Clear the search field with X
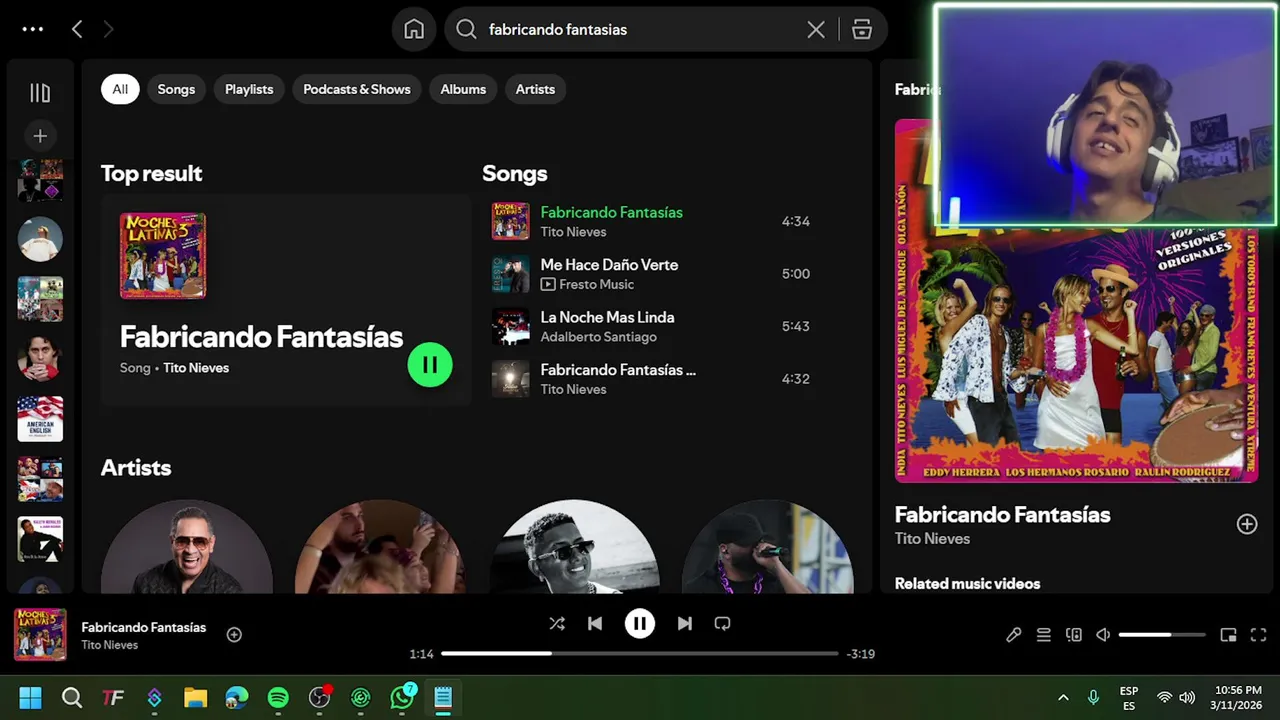Screen dimensions: 1280x720 click(x=816, y=29)
